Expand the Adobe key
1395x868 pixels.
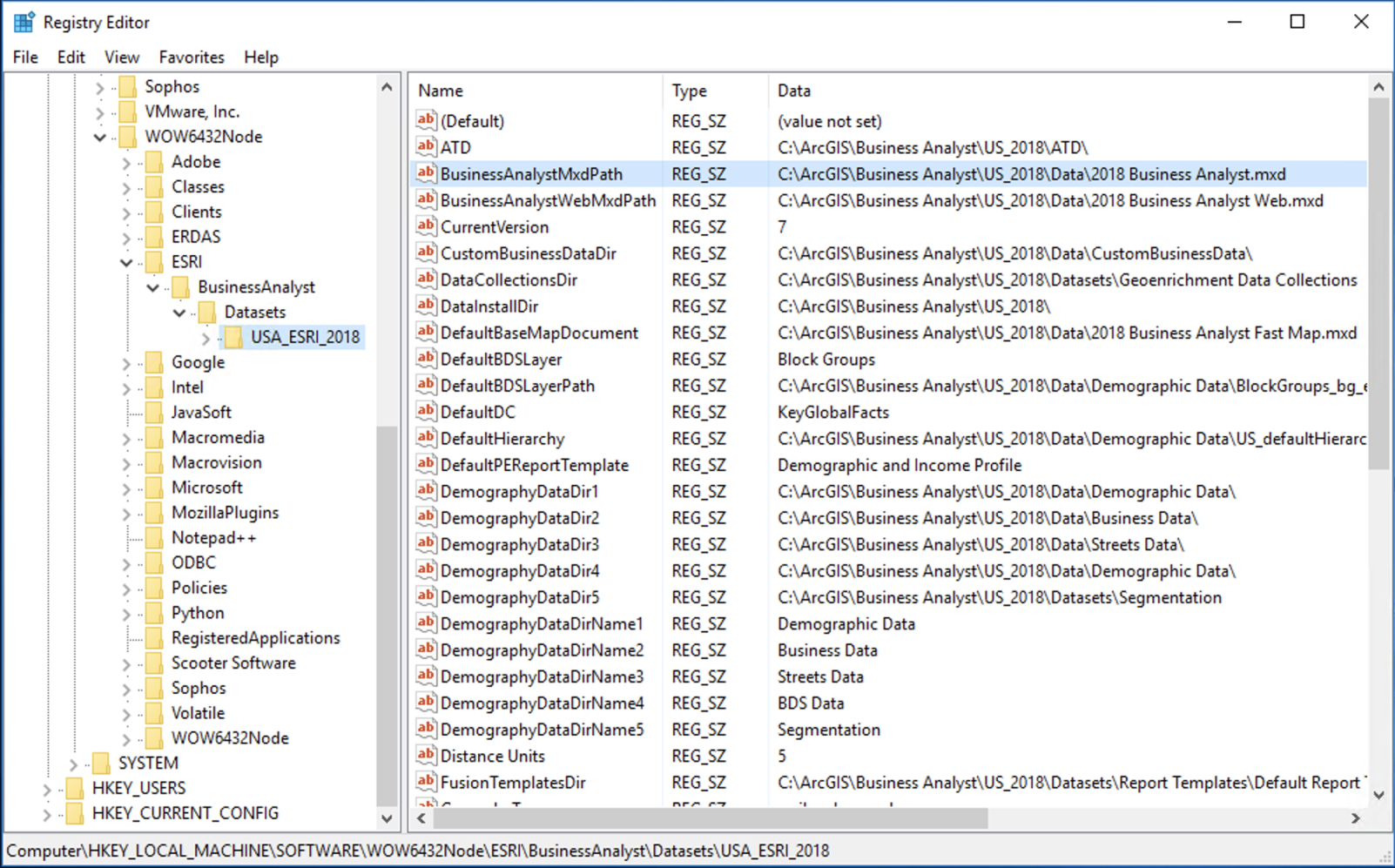pos(126,162)
